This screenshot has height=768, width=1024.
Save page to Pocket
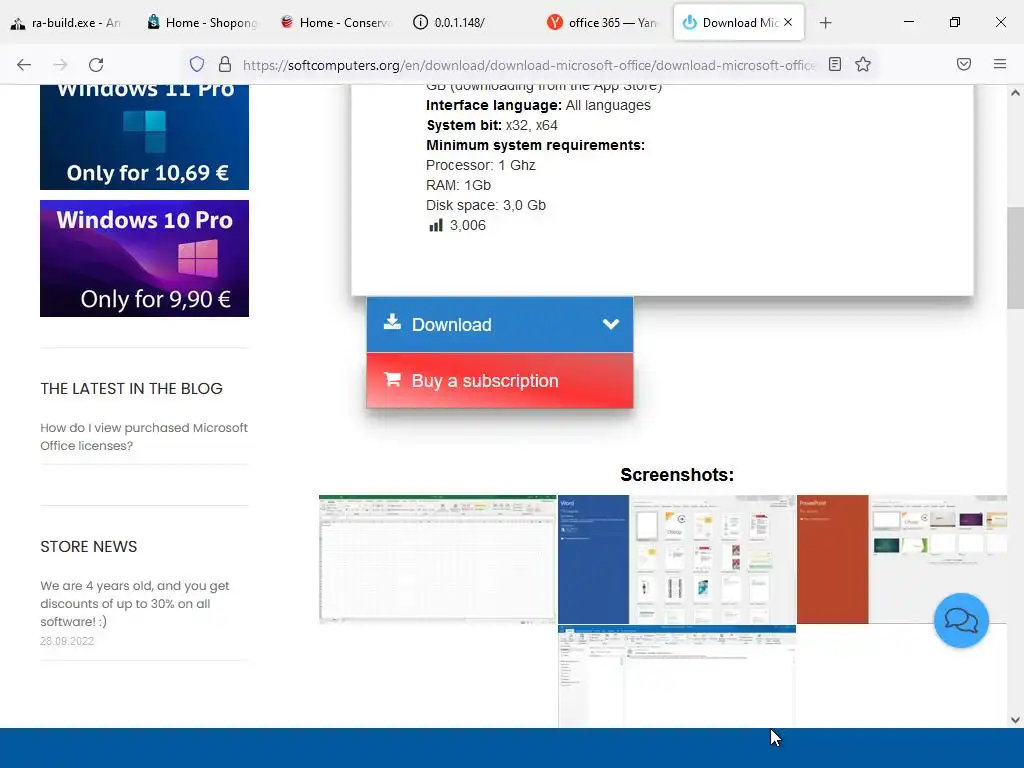[x=964, y=64]
